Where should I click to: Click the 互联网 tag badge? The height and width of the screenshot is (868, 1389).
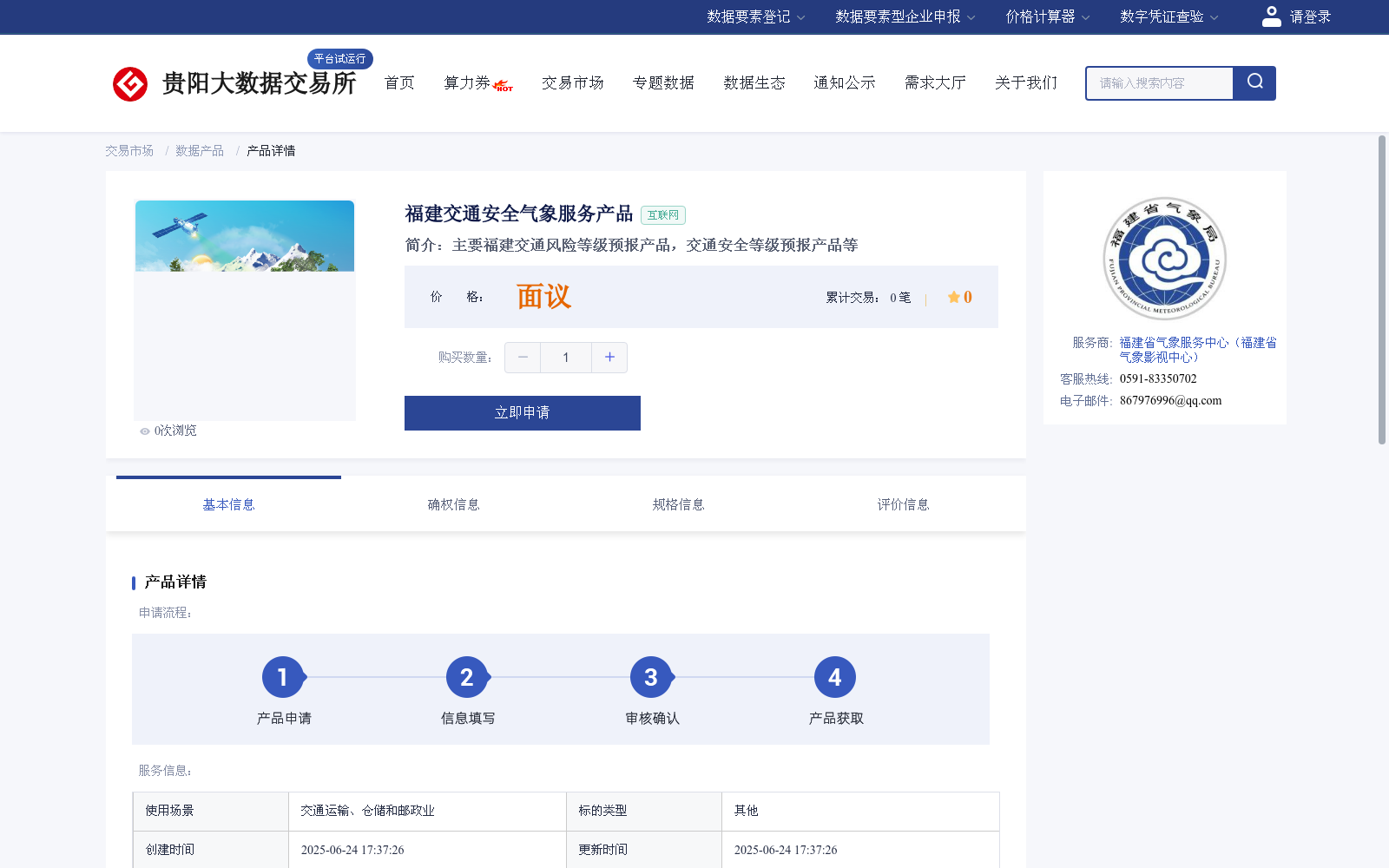click(x=663, y=215)
